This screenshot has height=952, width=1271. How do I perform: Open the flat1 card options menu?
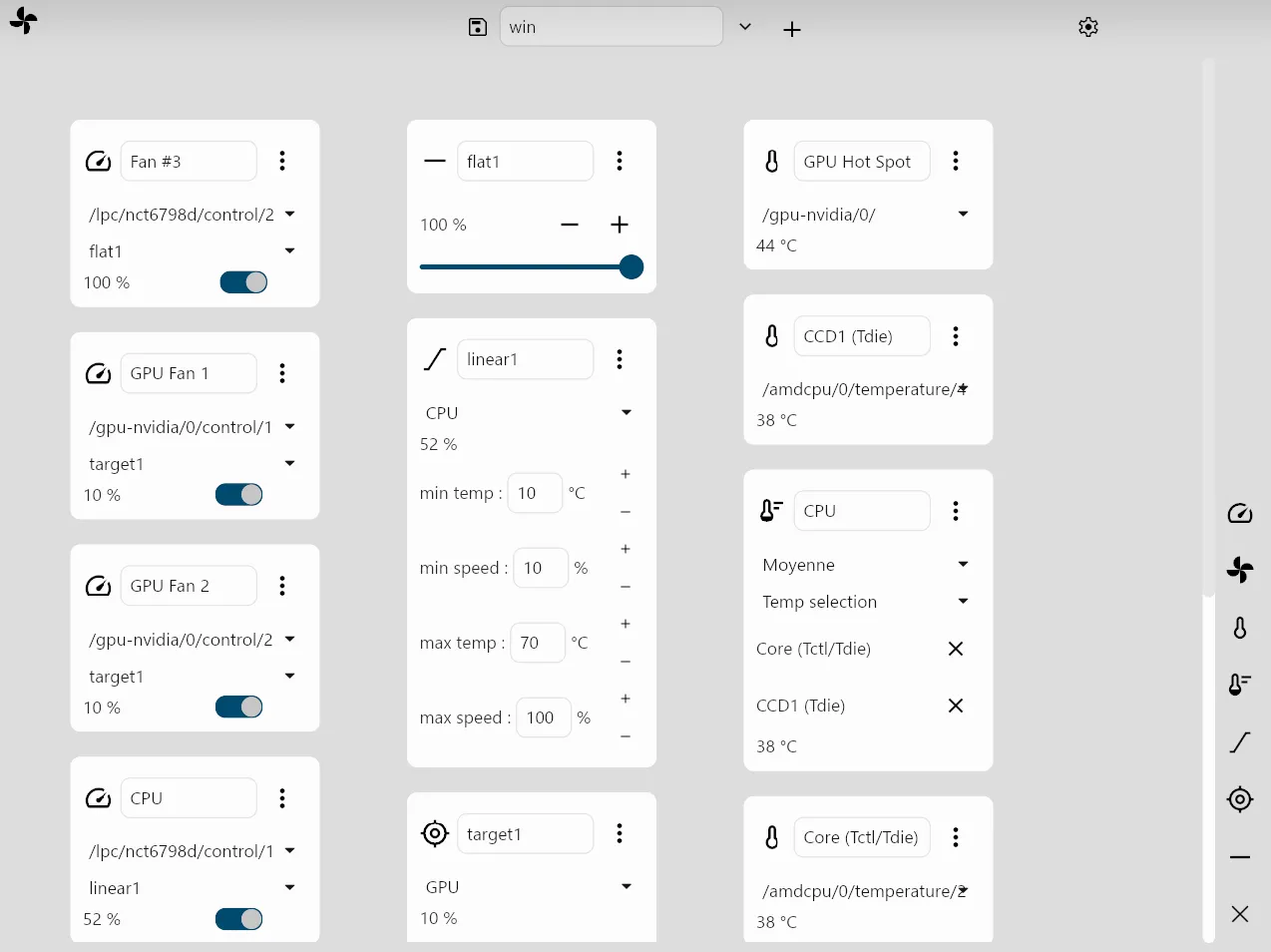(620, 161)
